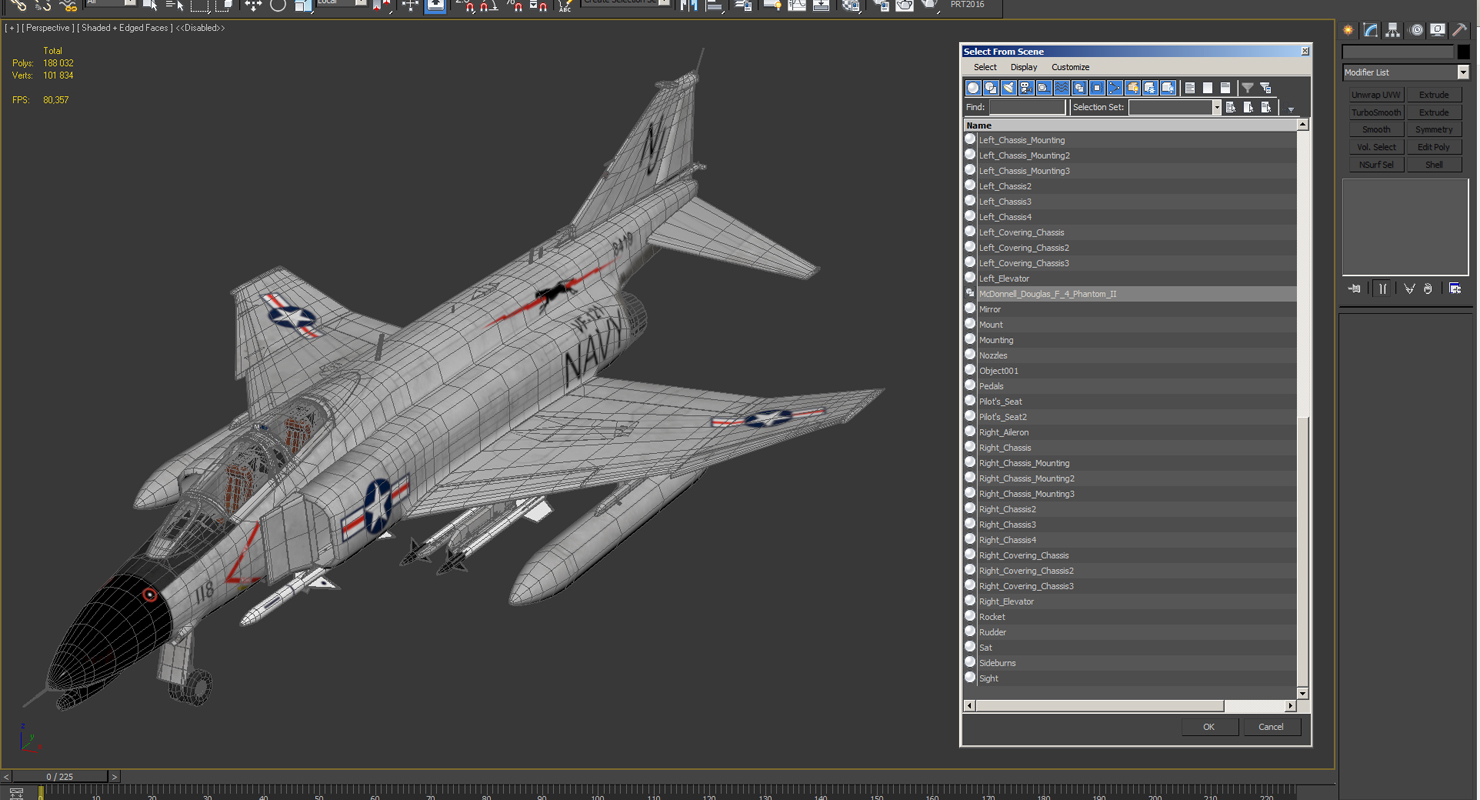Toggle Display Cameras filter button

[1026, 88]
